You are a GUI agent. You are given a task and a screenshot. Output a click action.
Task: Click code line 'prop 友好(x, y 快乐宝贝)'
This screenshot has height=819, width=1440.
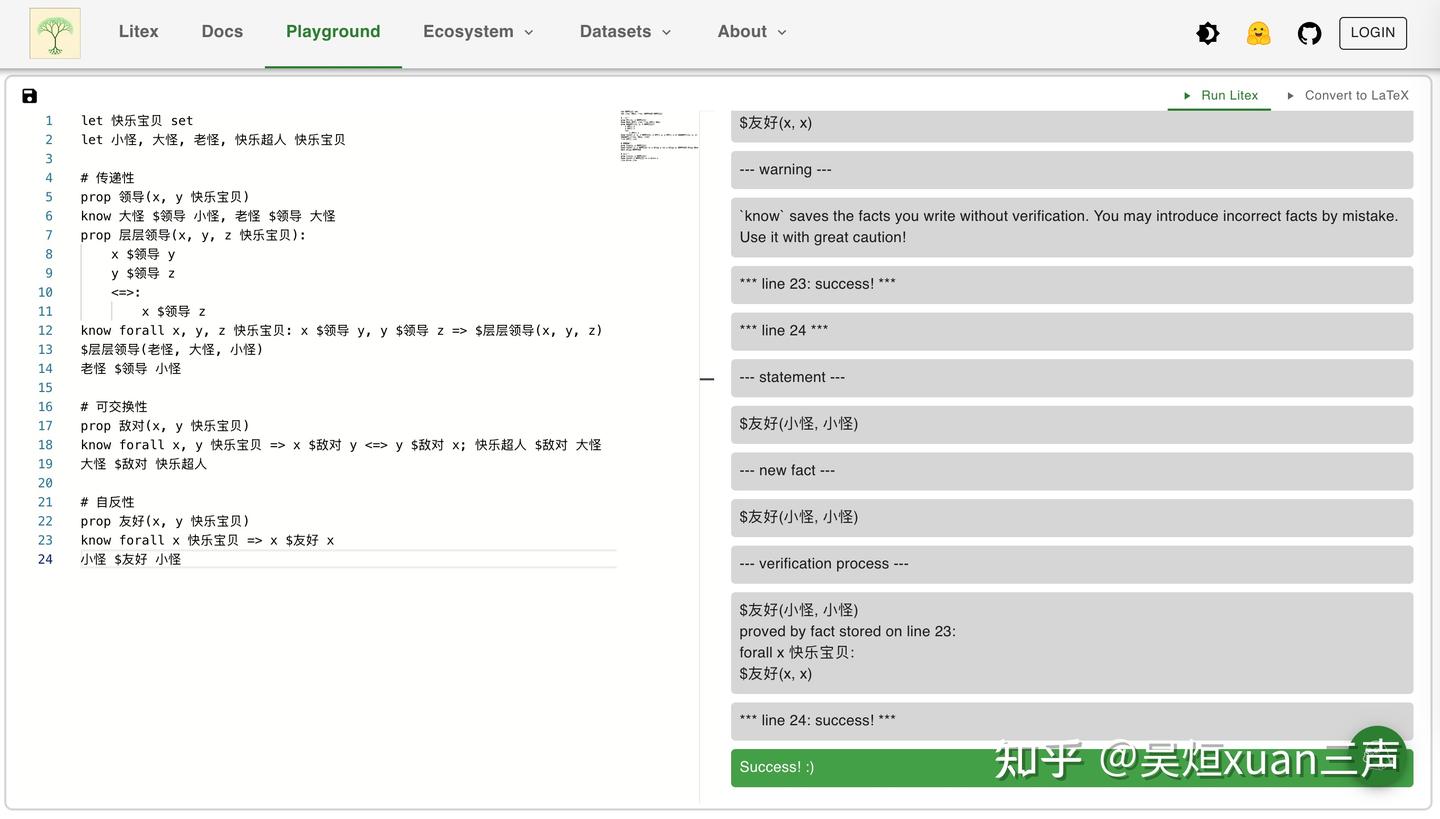click(x=165, y=521)
